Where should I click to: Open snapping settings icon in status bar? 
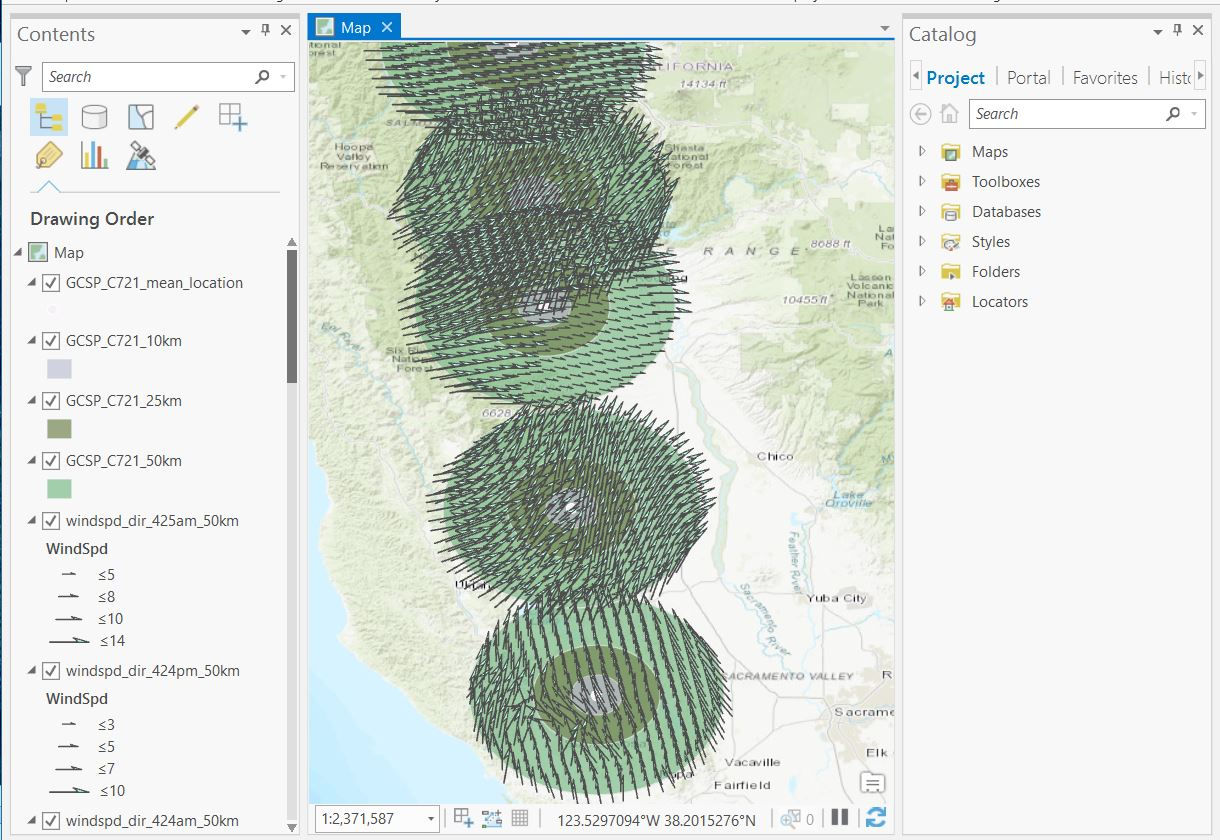(463, 818)
